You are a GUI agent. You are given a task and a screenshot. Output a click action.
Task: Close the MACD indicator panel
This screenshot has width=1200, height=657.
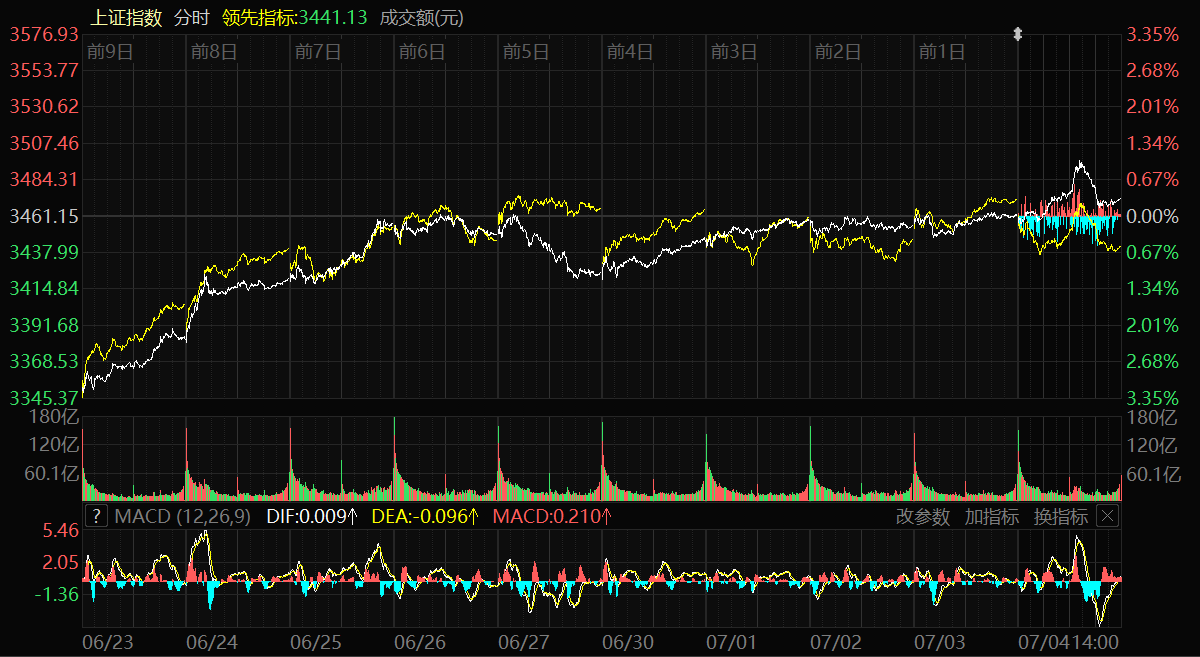(x=1107, y=516)
